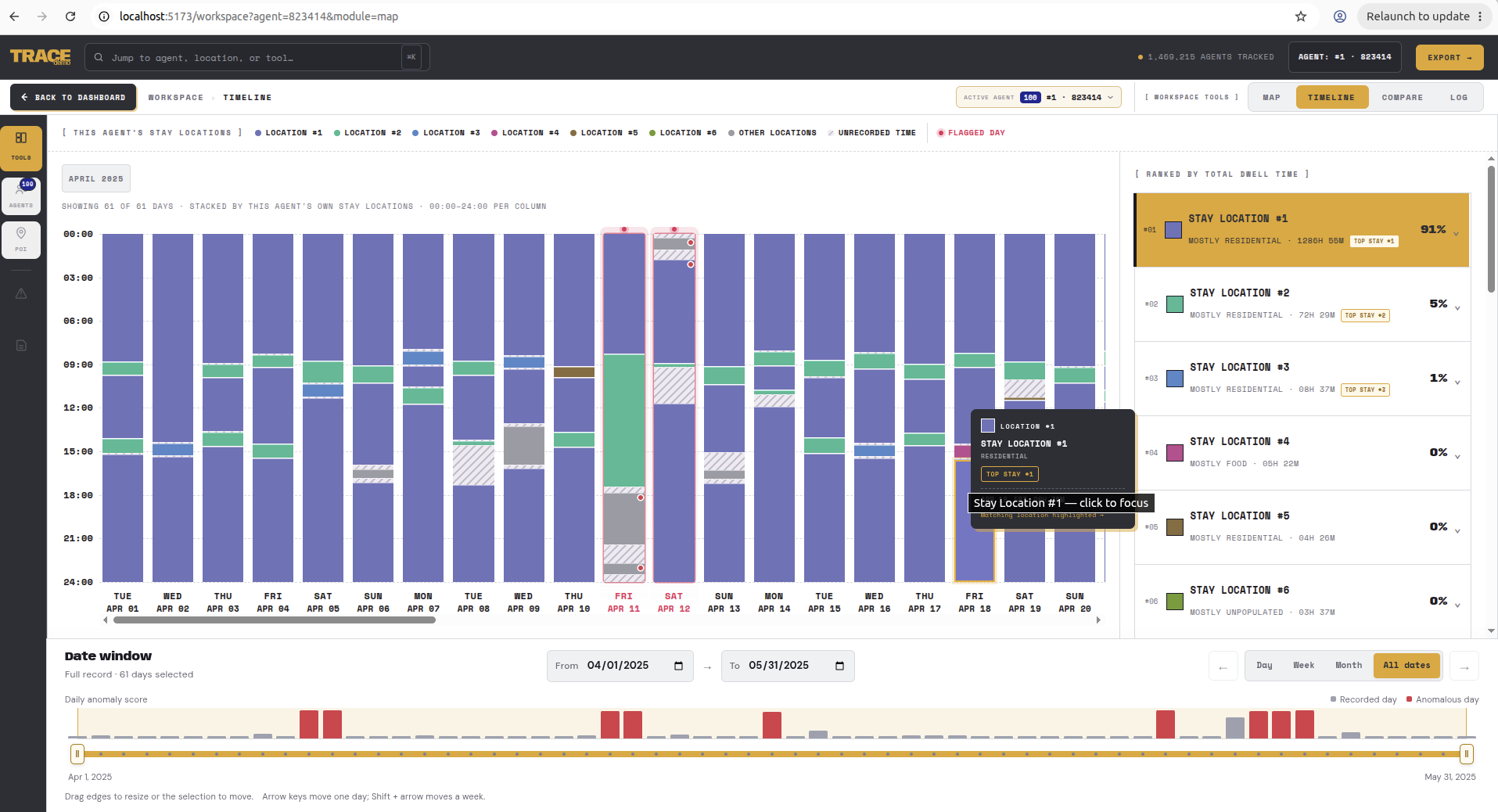Expand Stay Location #3 row chevron
Viewport: 1498px width, 812px height.
1457,383
